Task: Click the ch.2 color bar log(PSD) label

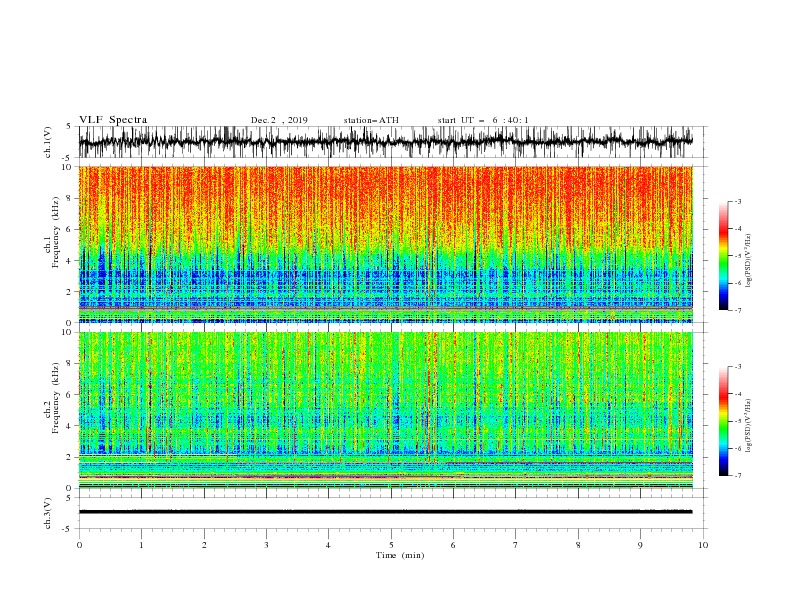Action: pos(749,426)
